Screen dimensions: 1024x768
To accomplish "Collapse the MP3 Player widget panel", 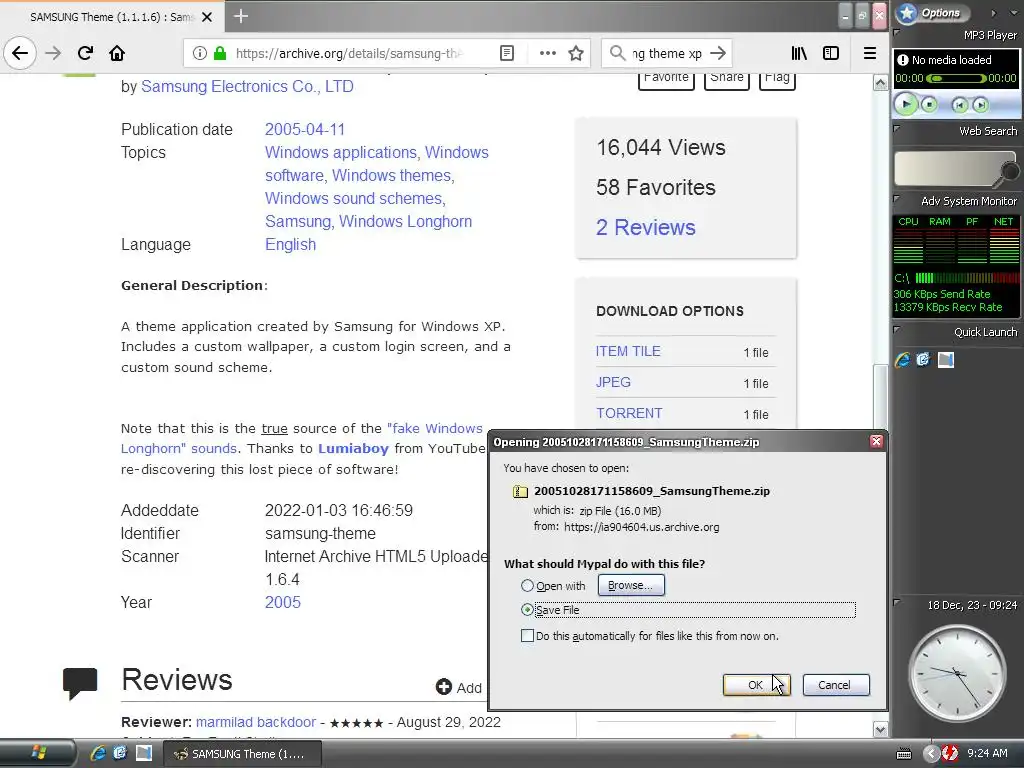I will [897, 32].
